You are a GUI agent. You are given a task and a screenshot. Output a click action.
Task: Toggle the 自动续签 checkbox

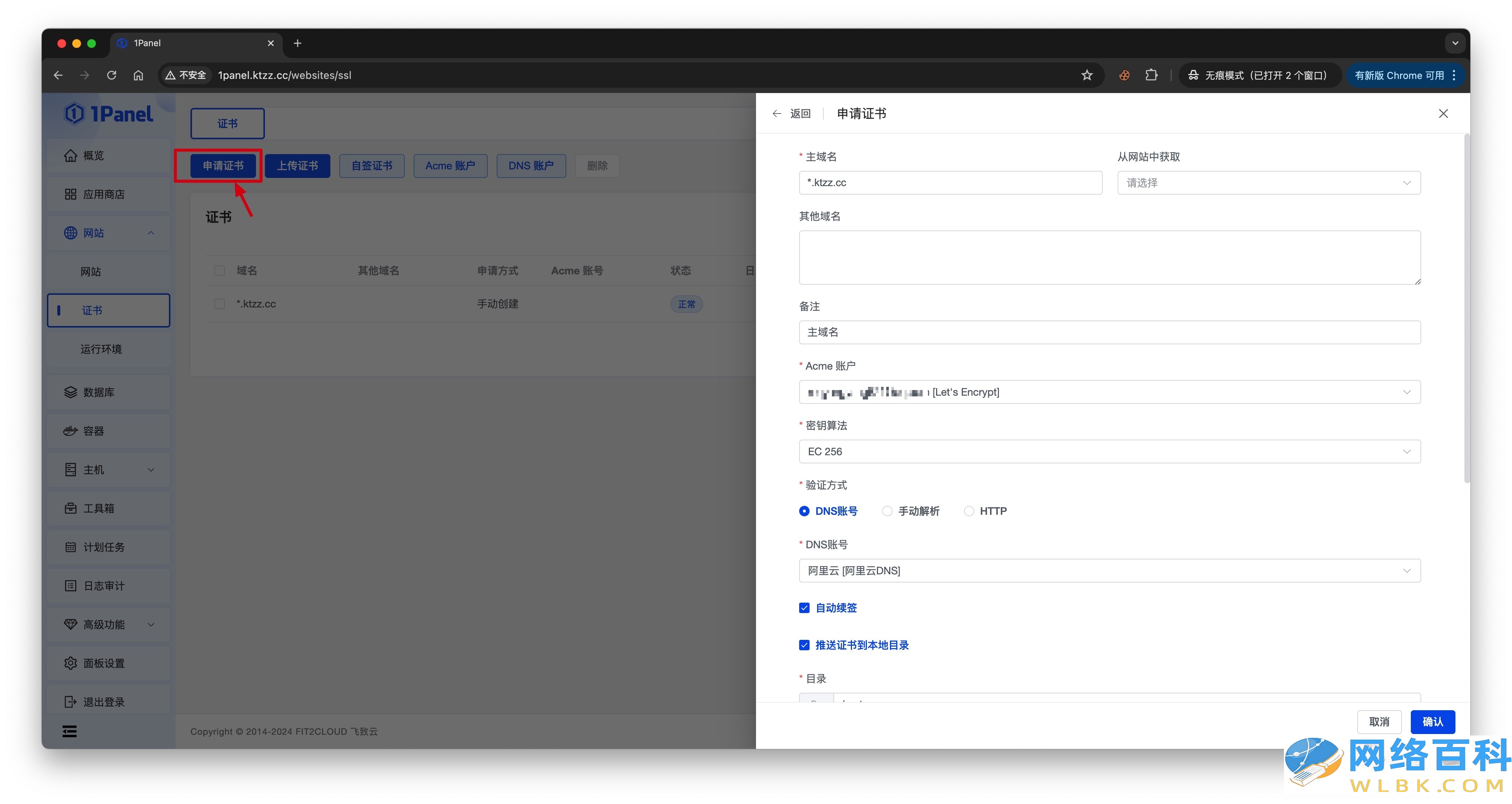coord(804,609)
